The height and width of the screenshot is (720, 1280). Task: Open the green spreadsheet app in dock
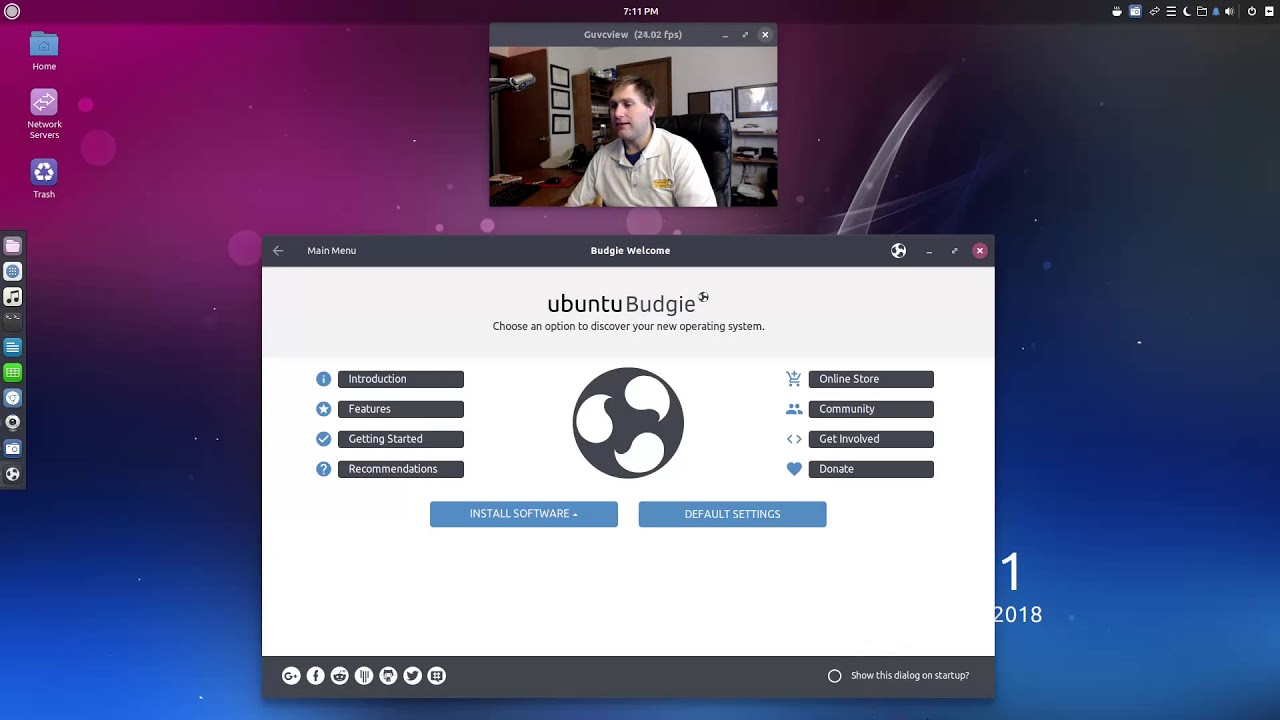[12, 372]
